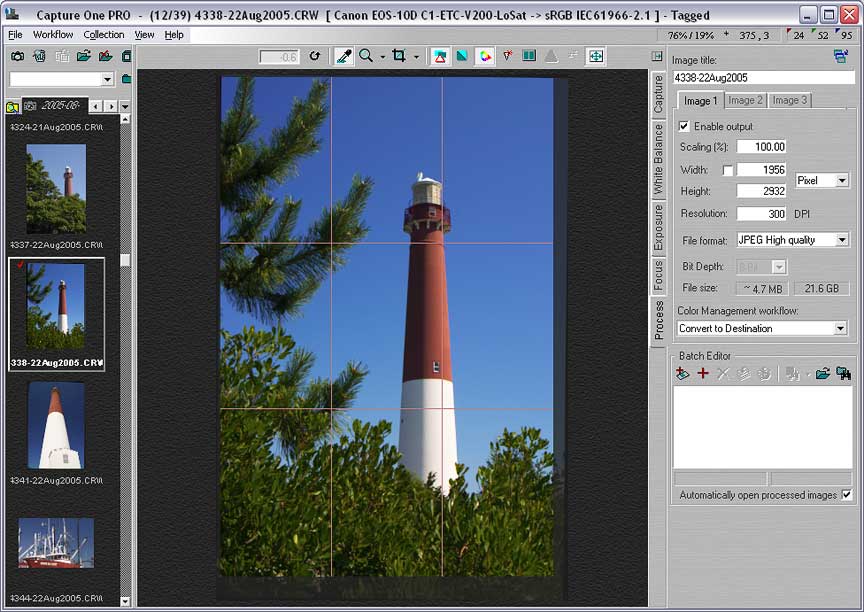
Task: Select the magnifier zoom tool
Action: [366, 56]
